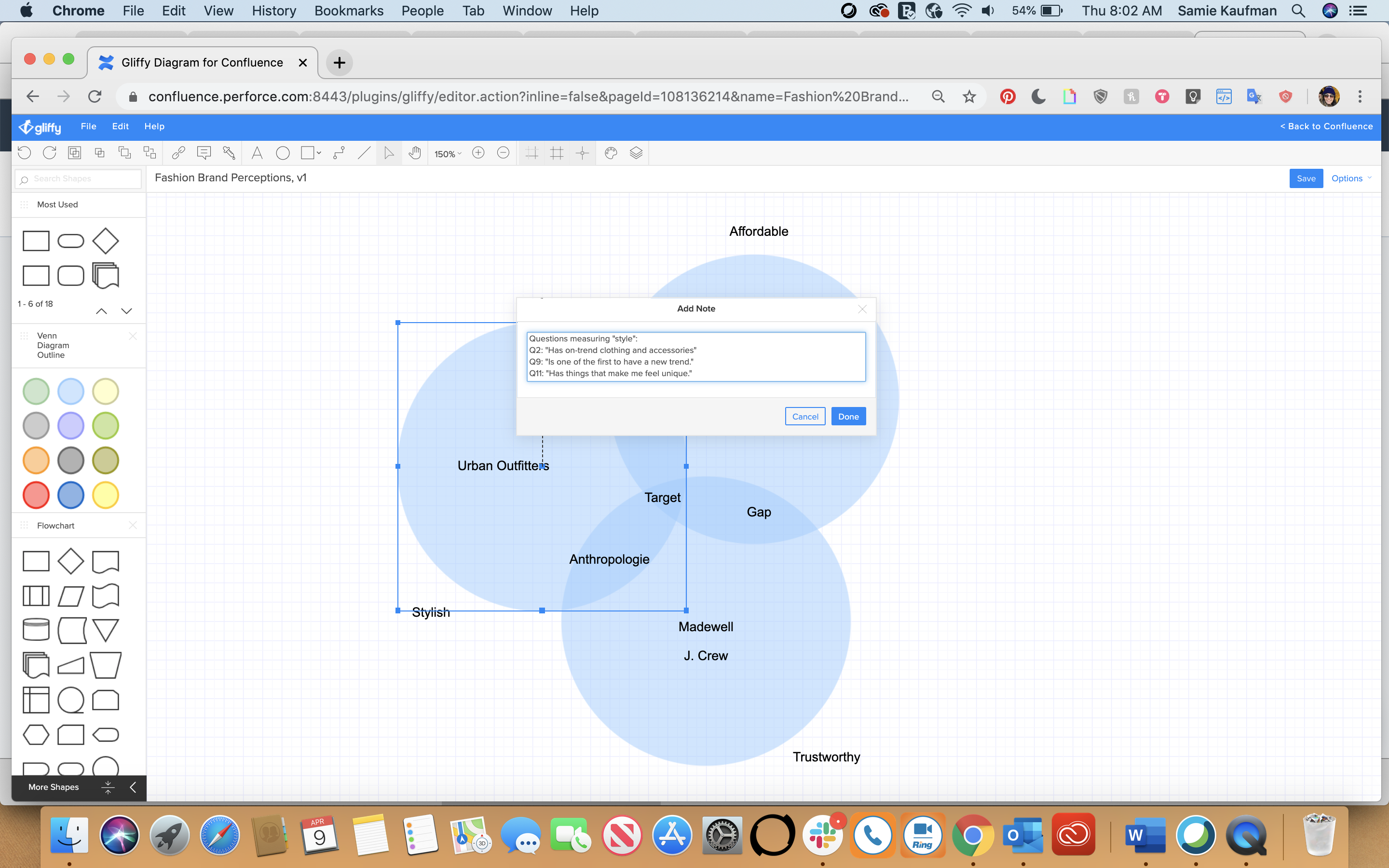
Task: Select the Ellipse tool
Action: (x=283, y=153)
